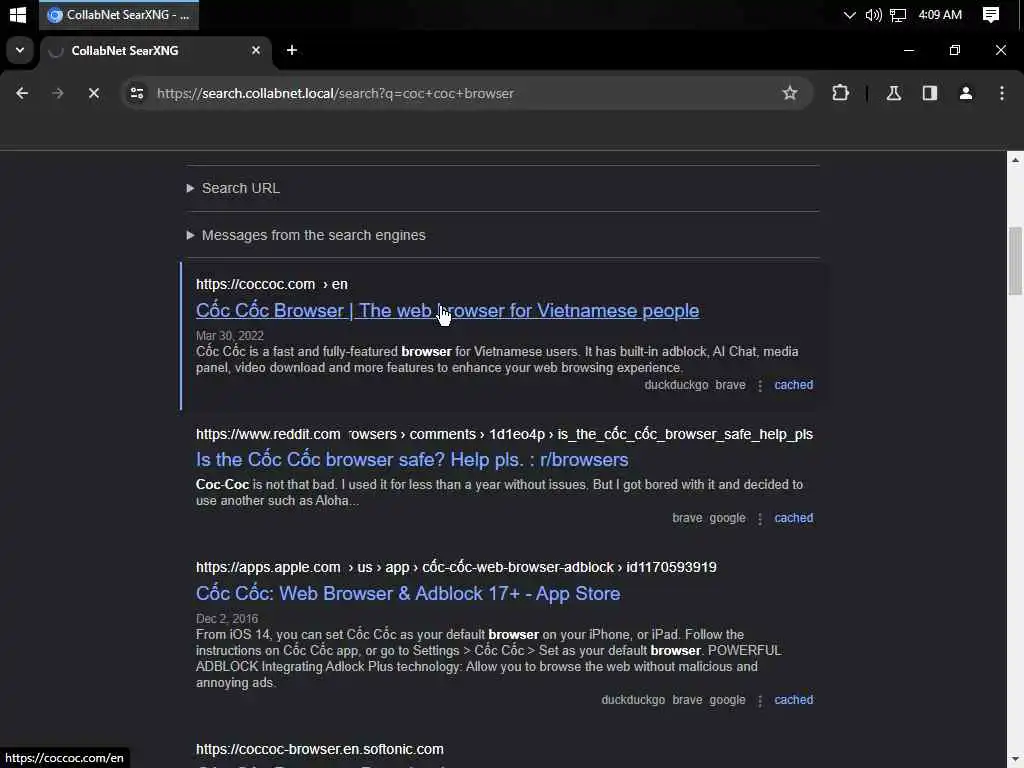Click the vertical scrollbar thumb
The image size is (1024, 768).
(1015, 260)
